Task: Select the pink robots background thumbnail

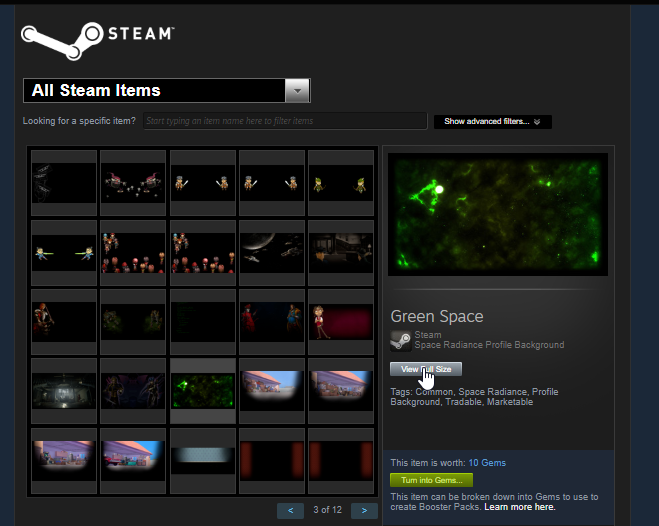Action: coord(133,183)
